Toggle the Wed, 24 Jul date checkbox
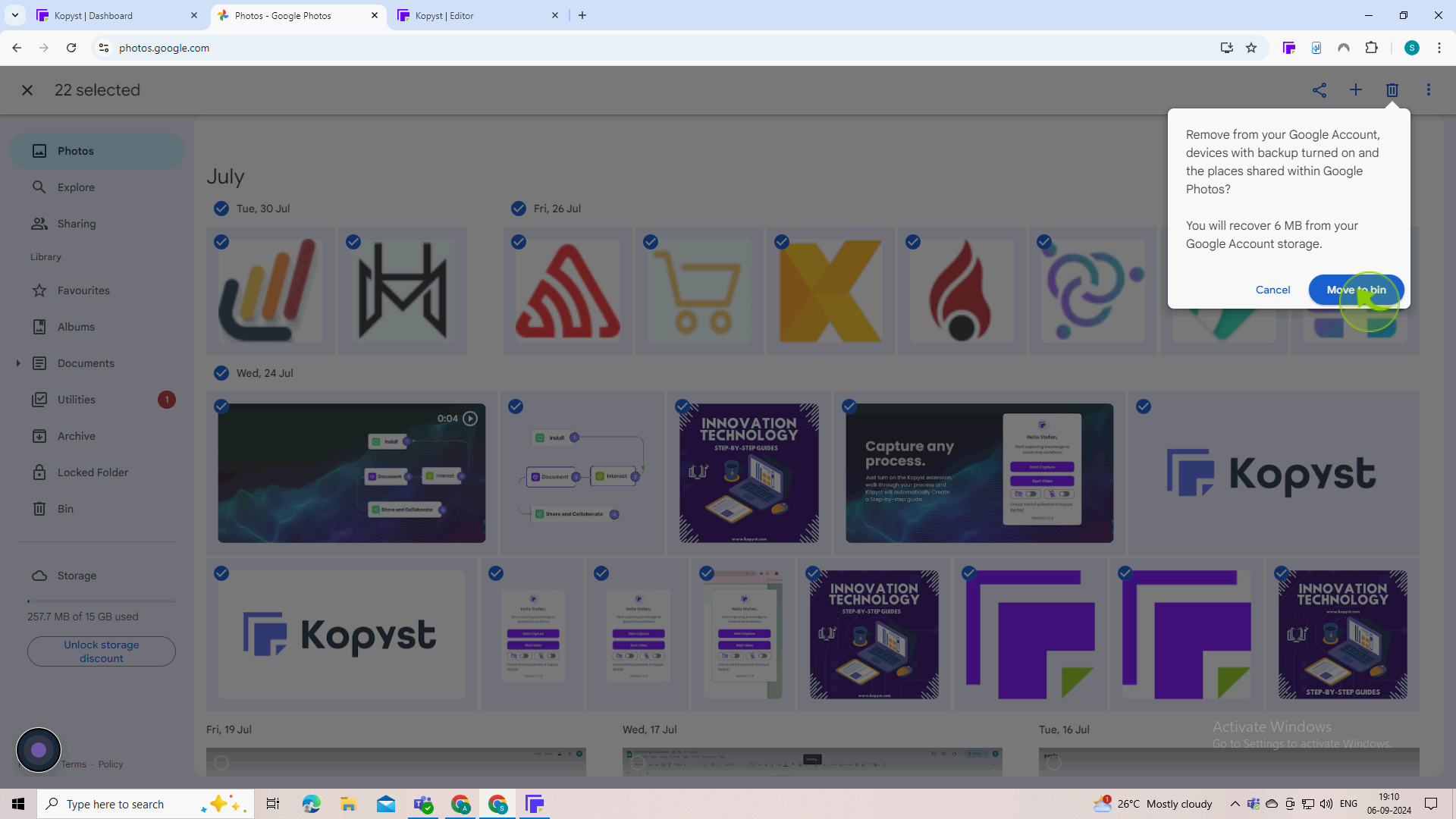 click(221, 373)
